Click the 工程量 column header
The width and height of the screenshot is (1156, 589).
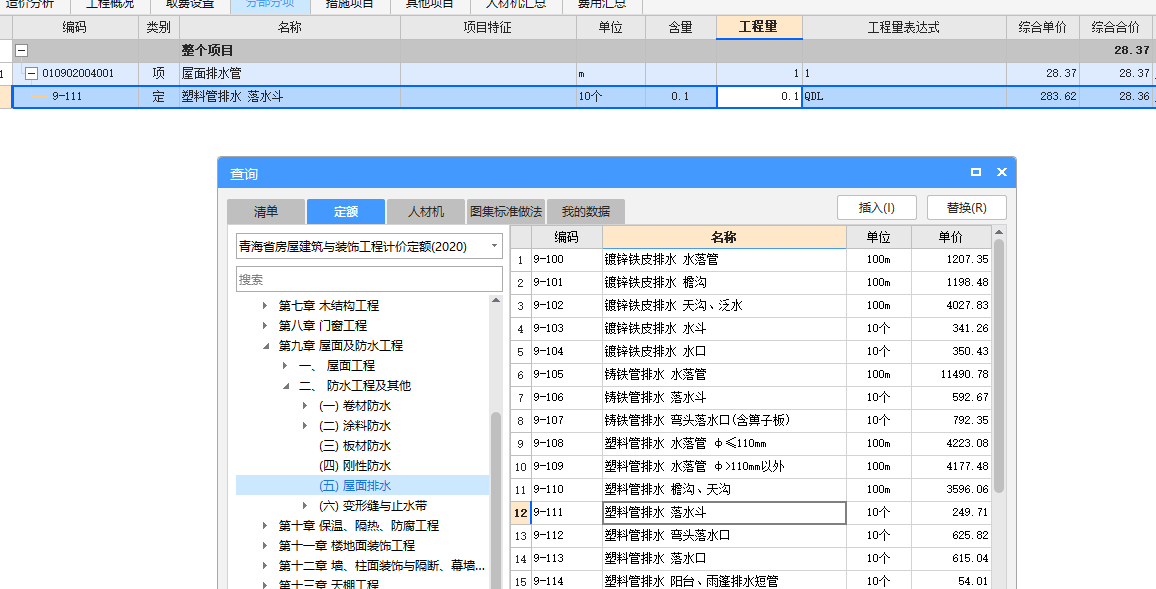click(x=759, y=27)
